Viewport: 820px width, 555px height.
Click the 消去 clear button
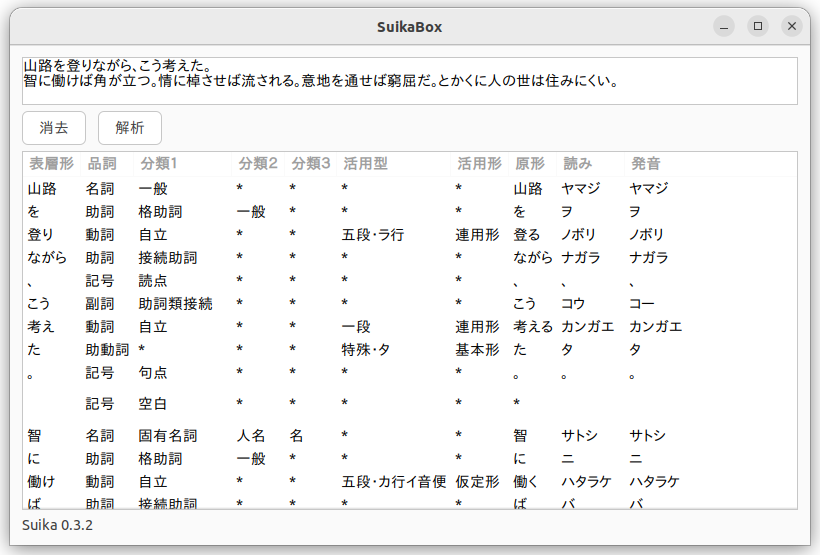(54, 128)
